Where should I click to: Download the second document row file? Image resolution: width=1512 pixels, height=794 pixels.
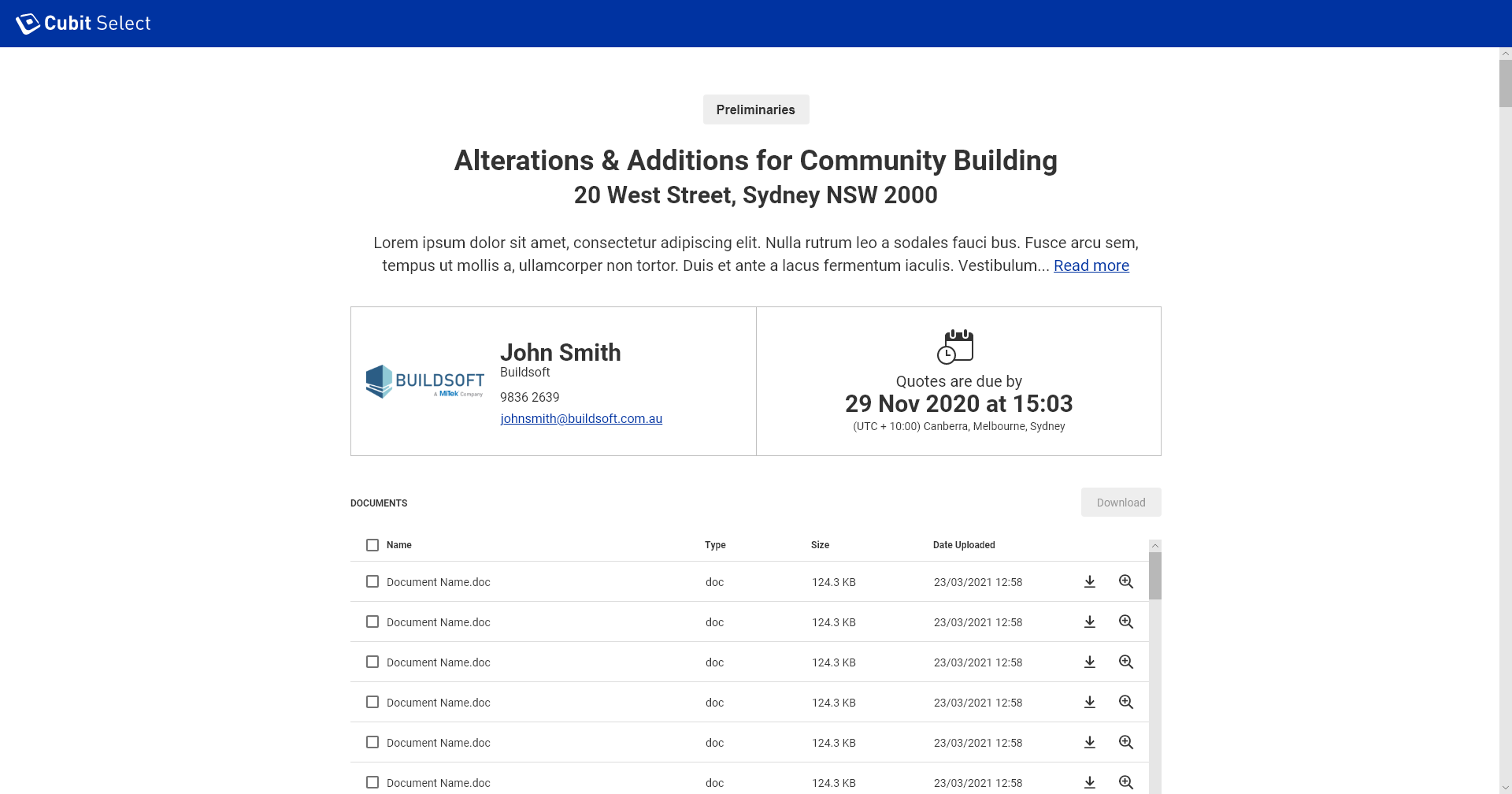point(1090,622)
